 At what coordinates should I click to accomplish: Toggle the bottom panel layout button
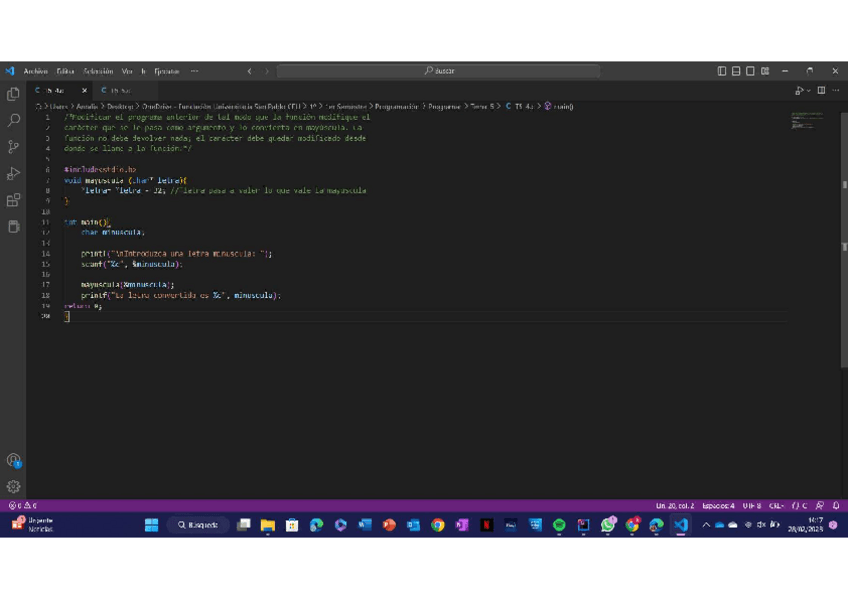(x=736, y=71)
